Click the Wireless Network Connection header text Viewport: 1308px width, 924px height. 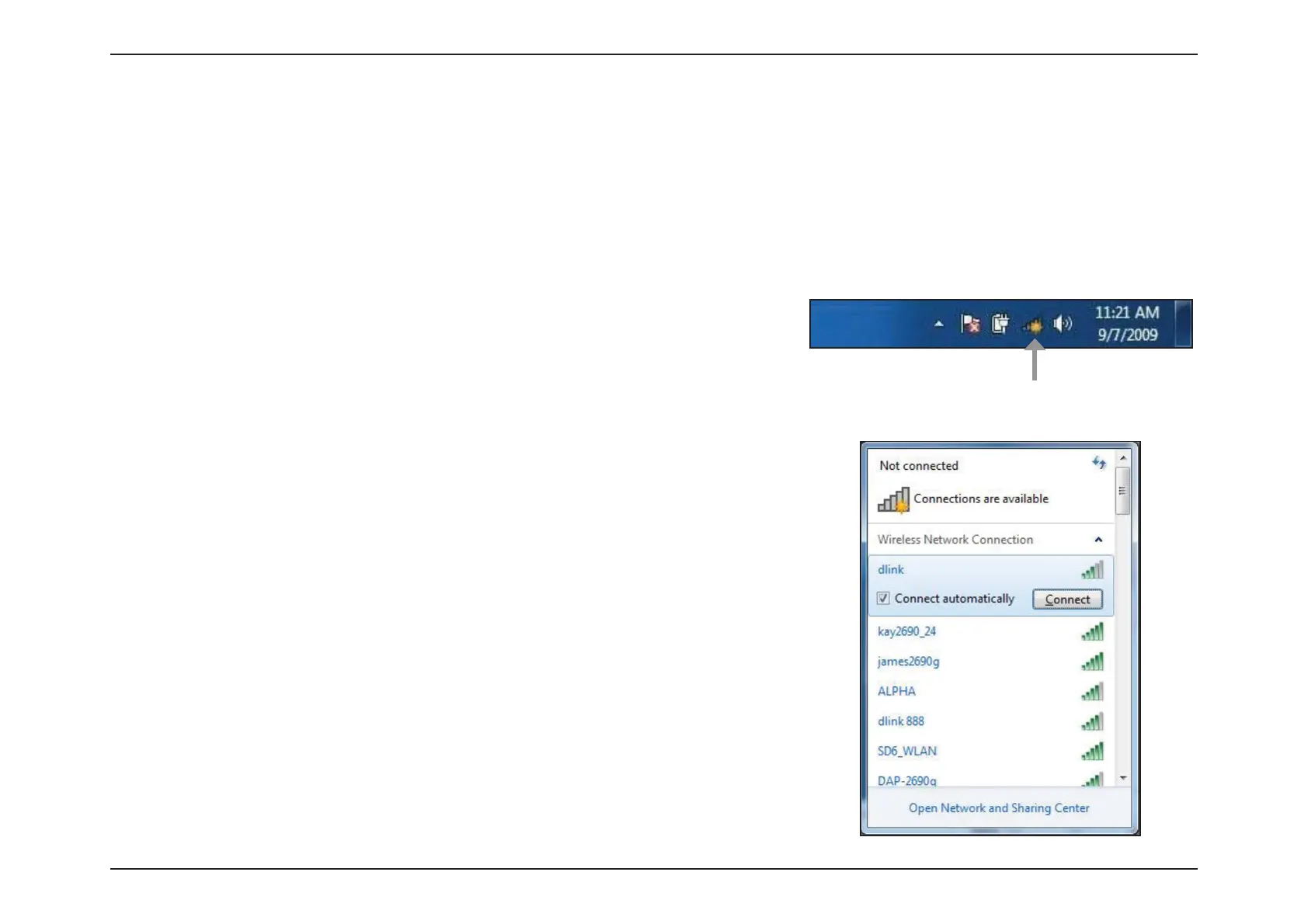[x=955, y=540]
